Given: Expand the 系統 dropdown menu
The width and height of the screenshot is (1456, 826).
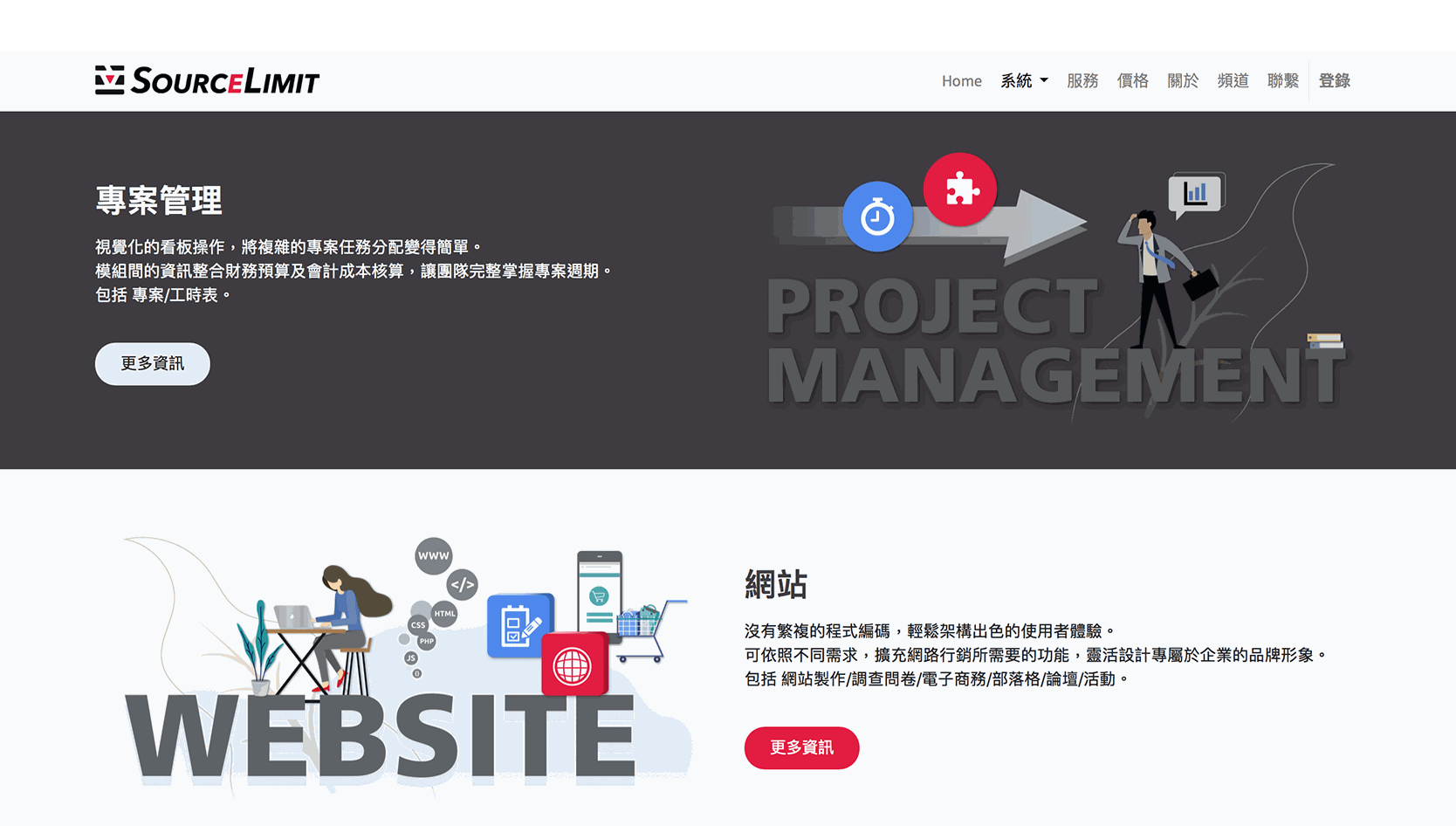Looking at the screenshot, I should pyautogui.click(x=1024, y=81).
